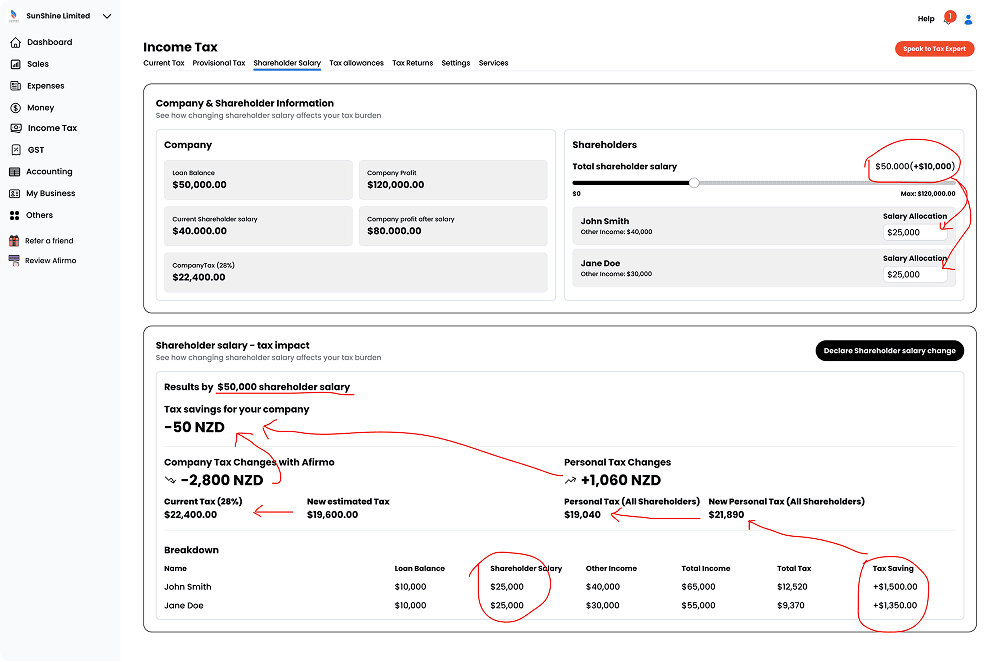
Task: Click the total shareholder salary slider handle
Action: [694, 183]
